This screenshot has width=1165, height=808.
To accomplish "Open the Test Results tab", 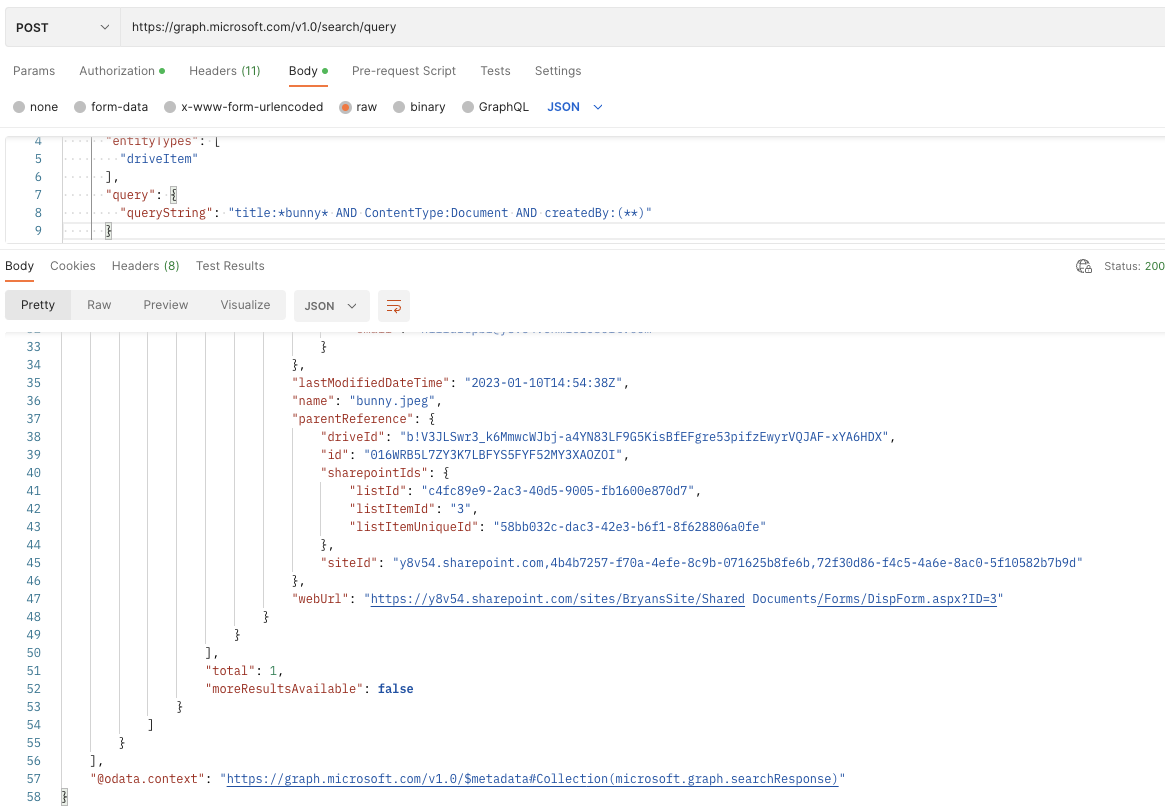I will (x=229, y=266).
